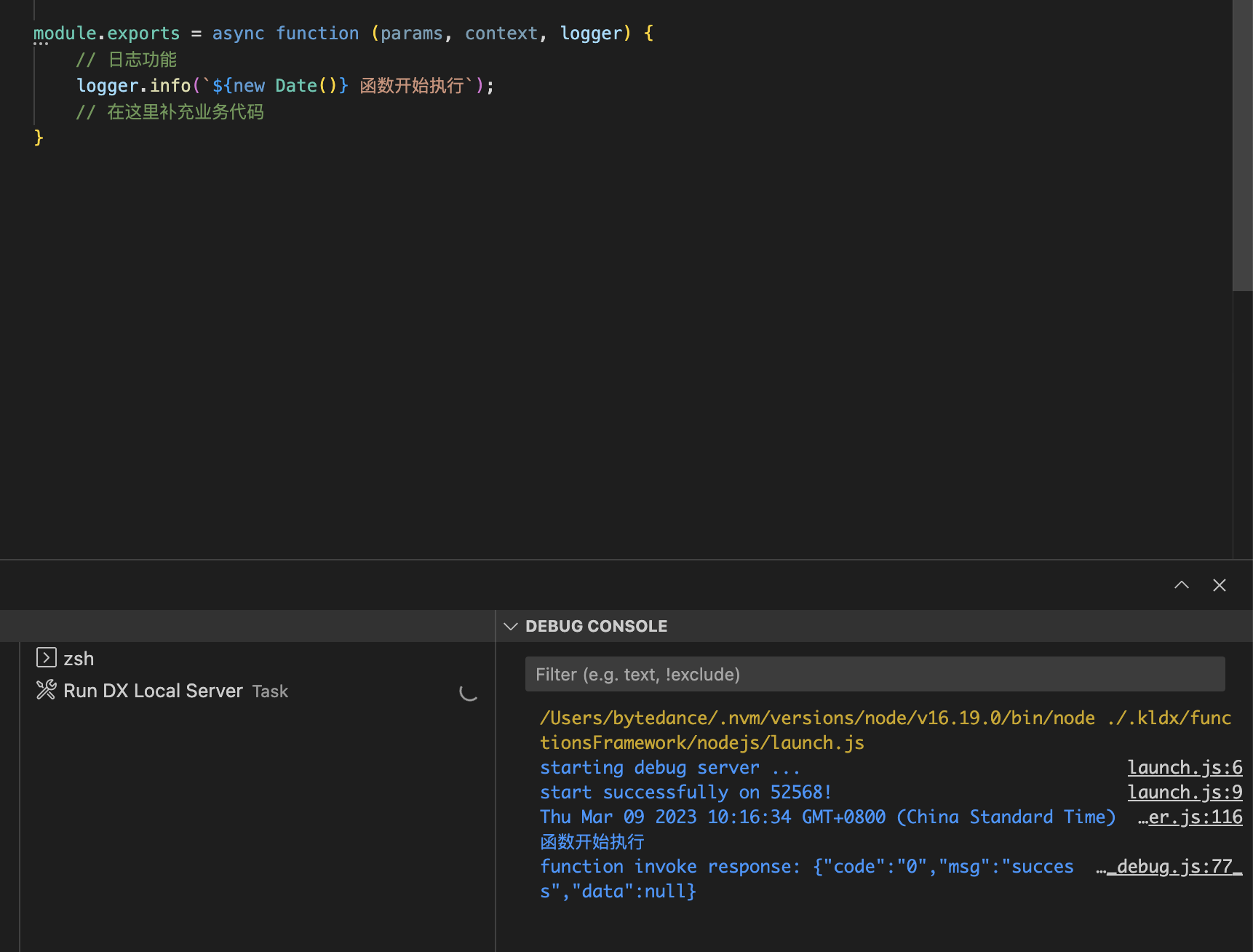The image size is (1253, 952).
Task: Click the '// 日志功能' comment line
Action: click(x=127, y=60)
